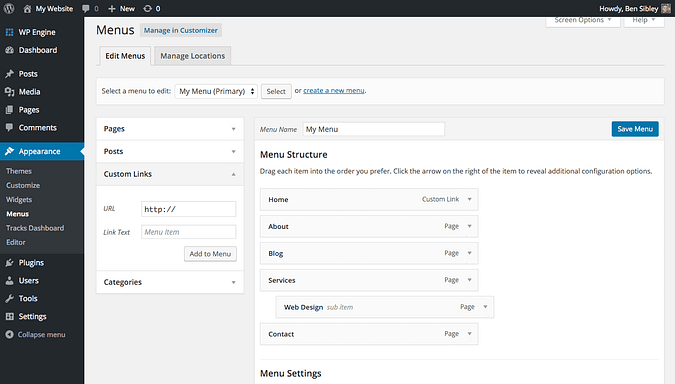Open Tracks Dashboard submenu item
The height and width of the screenshot is (384, 675).
[x=35, y=228]
